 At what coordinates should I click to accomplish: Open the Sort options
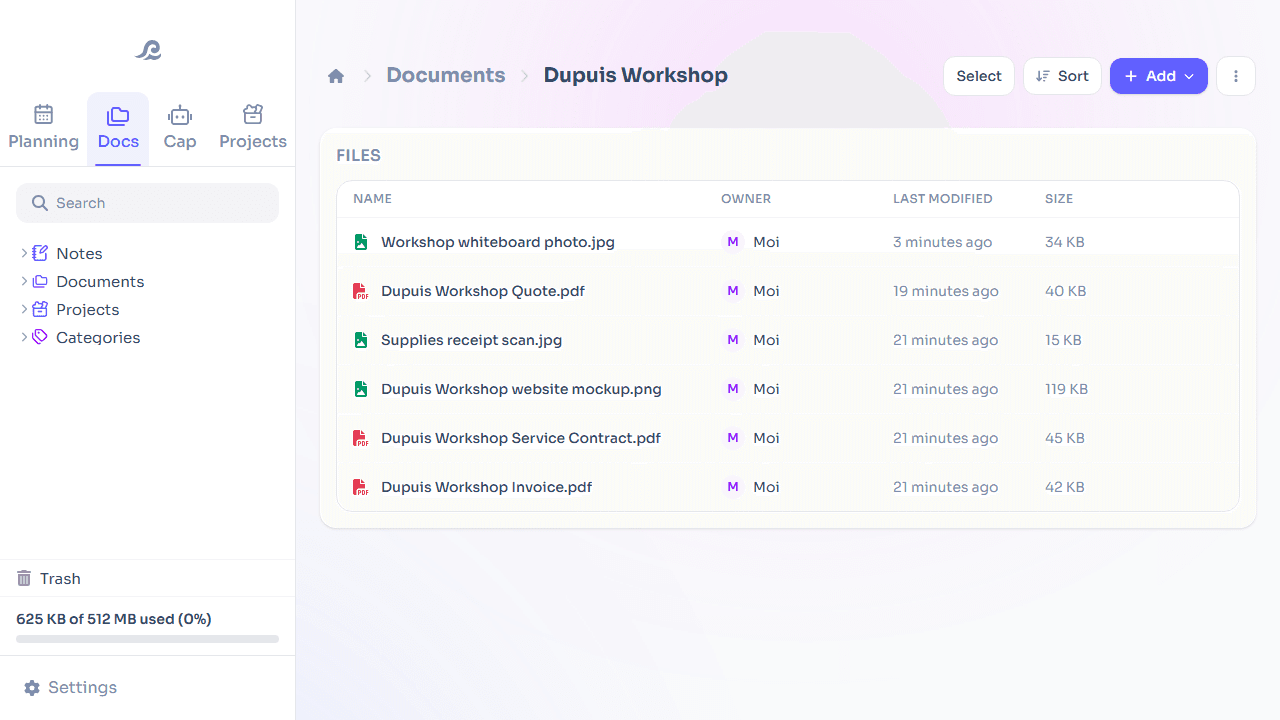click(1062, 76)
